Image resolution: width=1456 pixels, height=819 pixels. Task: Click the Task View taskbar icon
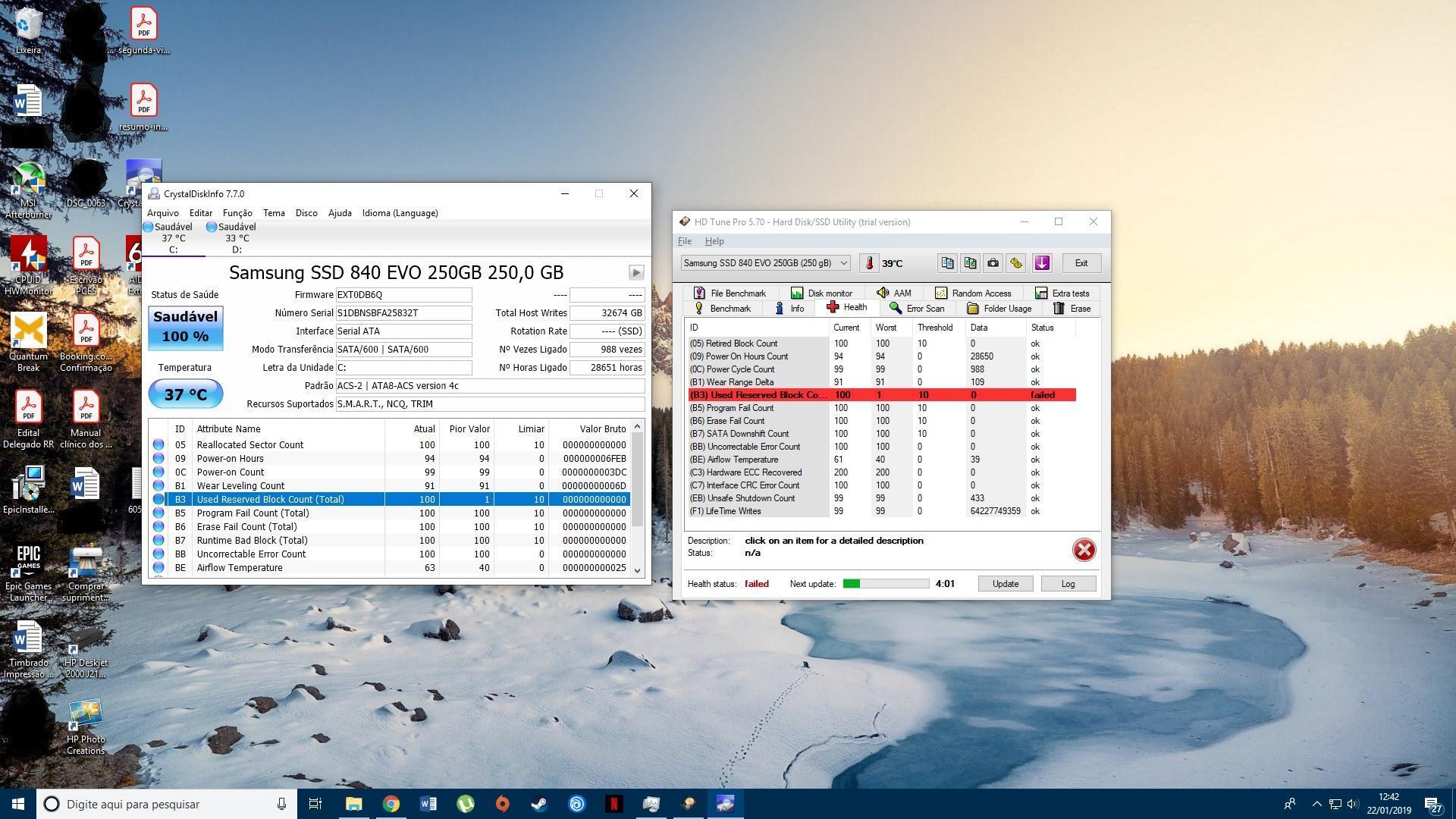[315, 804]
